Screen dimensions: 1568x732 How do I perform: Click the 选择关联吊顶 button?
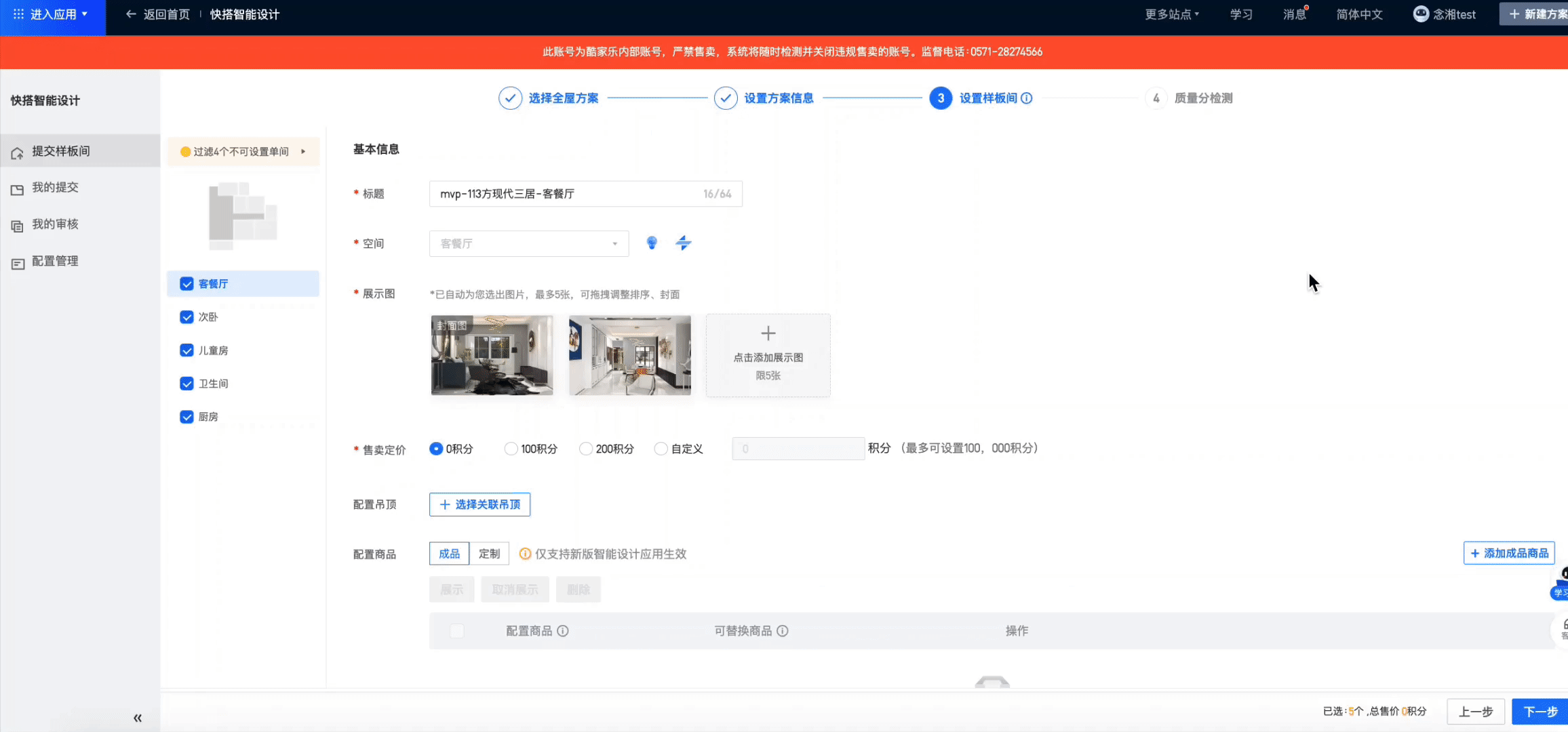479,504
